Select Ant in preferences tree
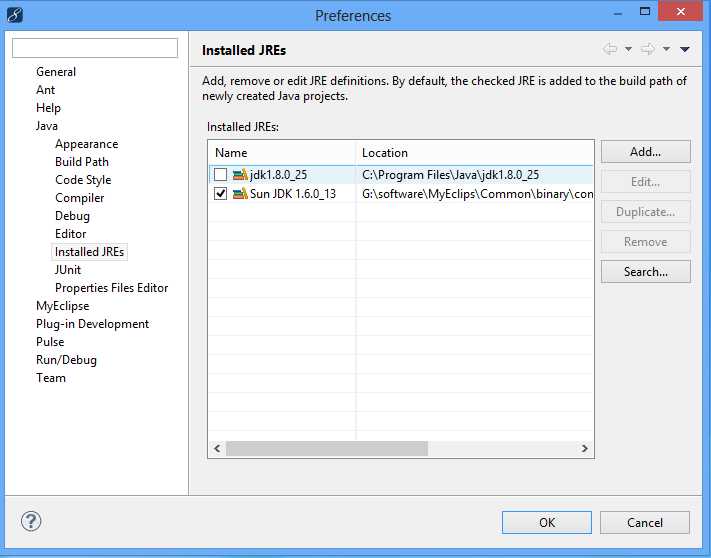Screen dimensions: 711x558 [45, 90]
